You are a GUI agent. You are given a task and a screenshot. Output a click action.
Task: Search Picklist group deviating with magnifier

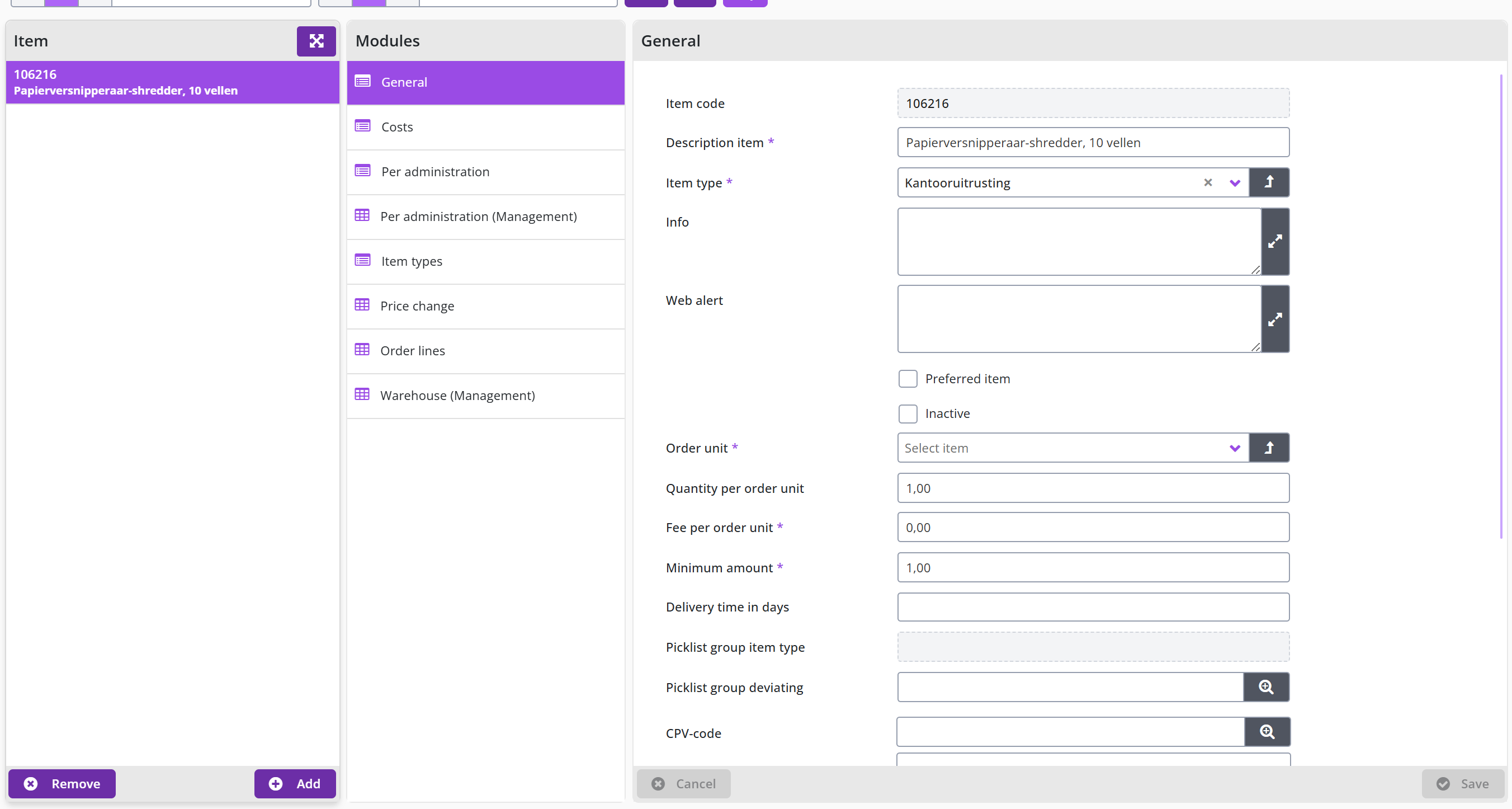click(1266, 687)
